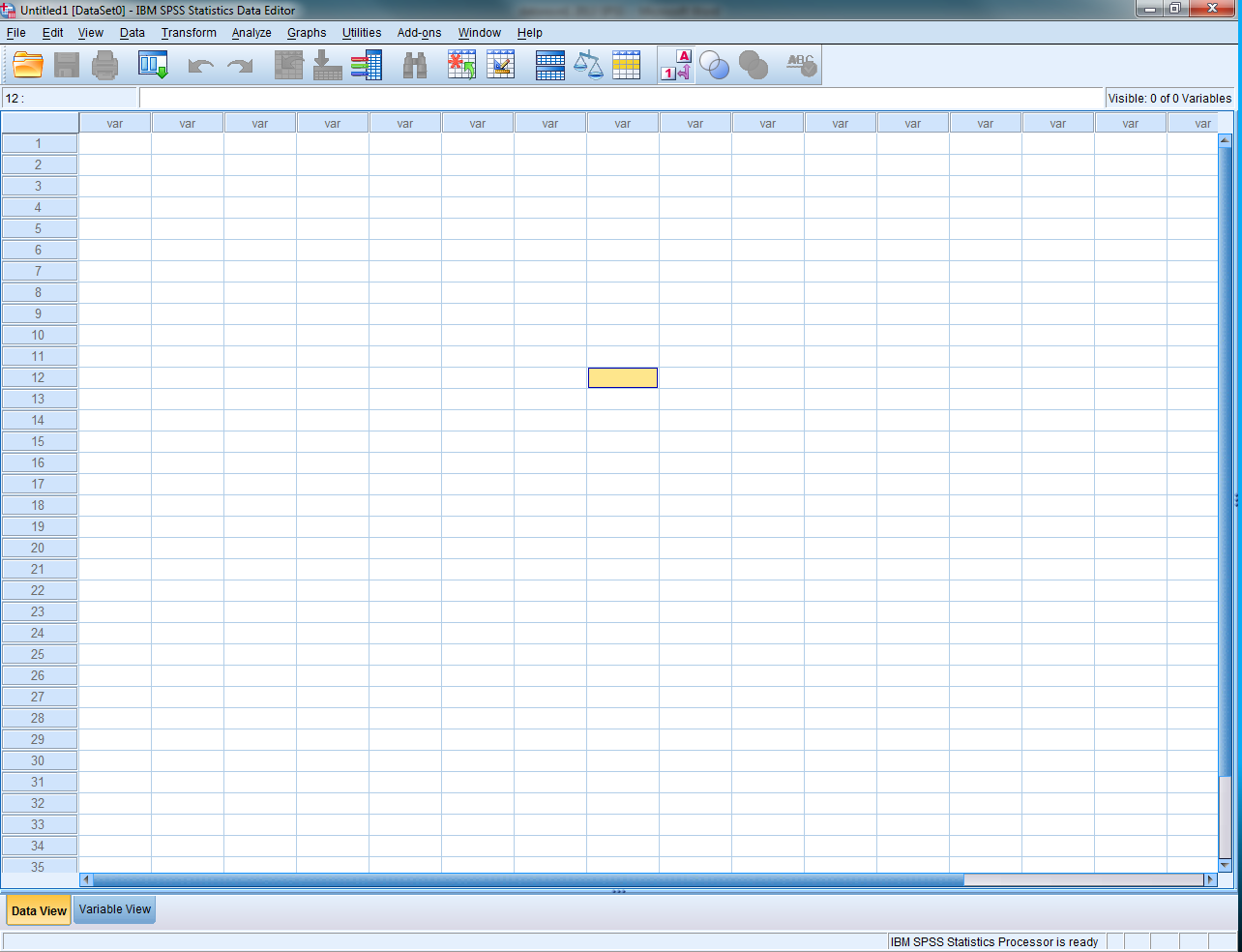Open the Graphs menu
The image size is (1242, 952).
(x=307, y=33)
